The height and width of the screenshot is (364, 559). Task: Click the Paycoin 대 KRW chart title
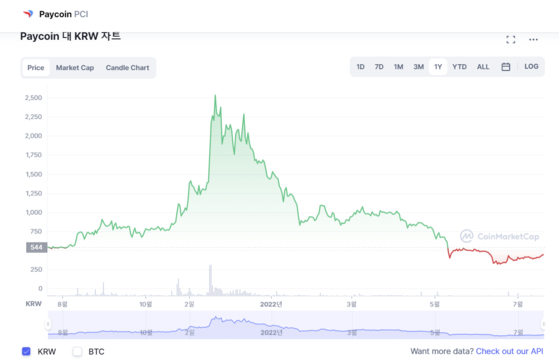pos(70,36)
